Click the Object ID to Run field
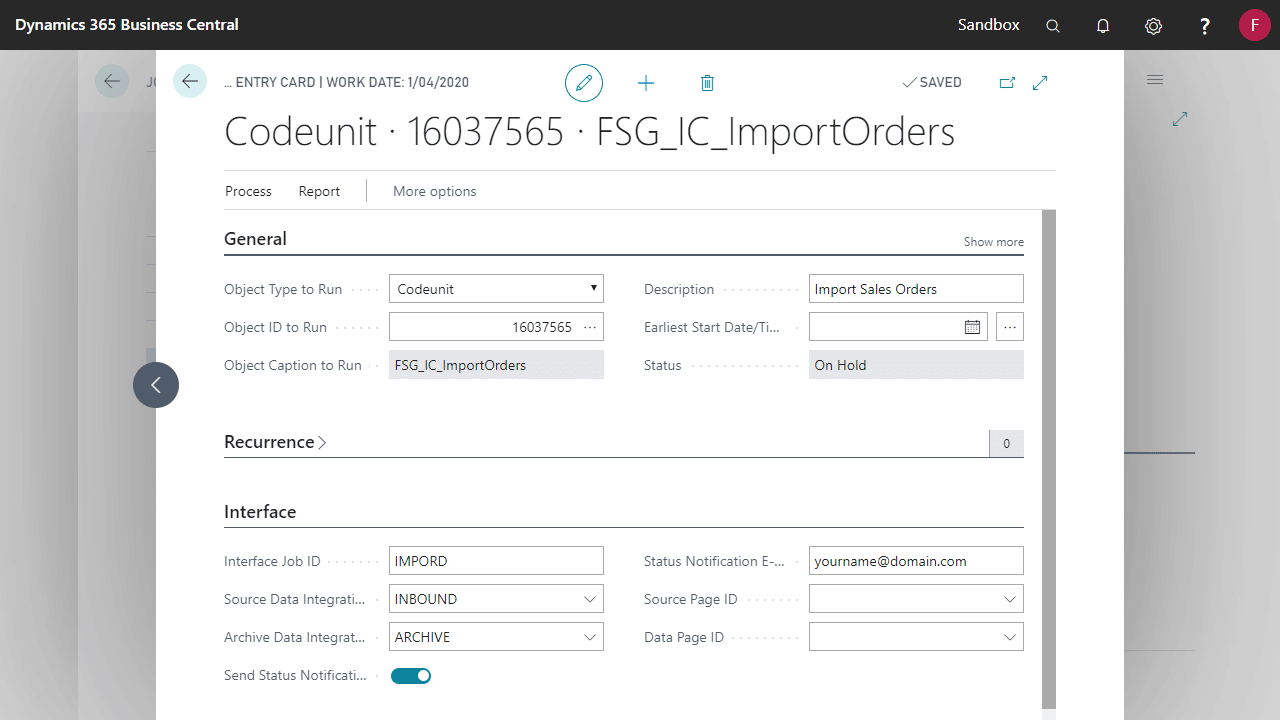1280x720 pixels. (496, 327)
